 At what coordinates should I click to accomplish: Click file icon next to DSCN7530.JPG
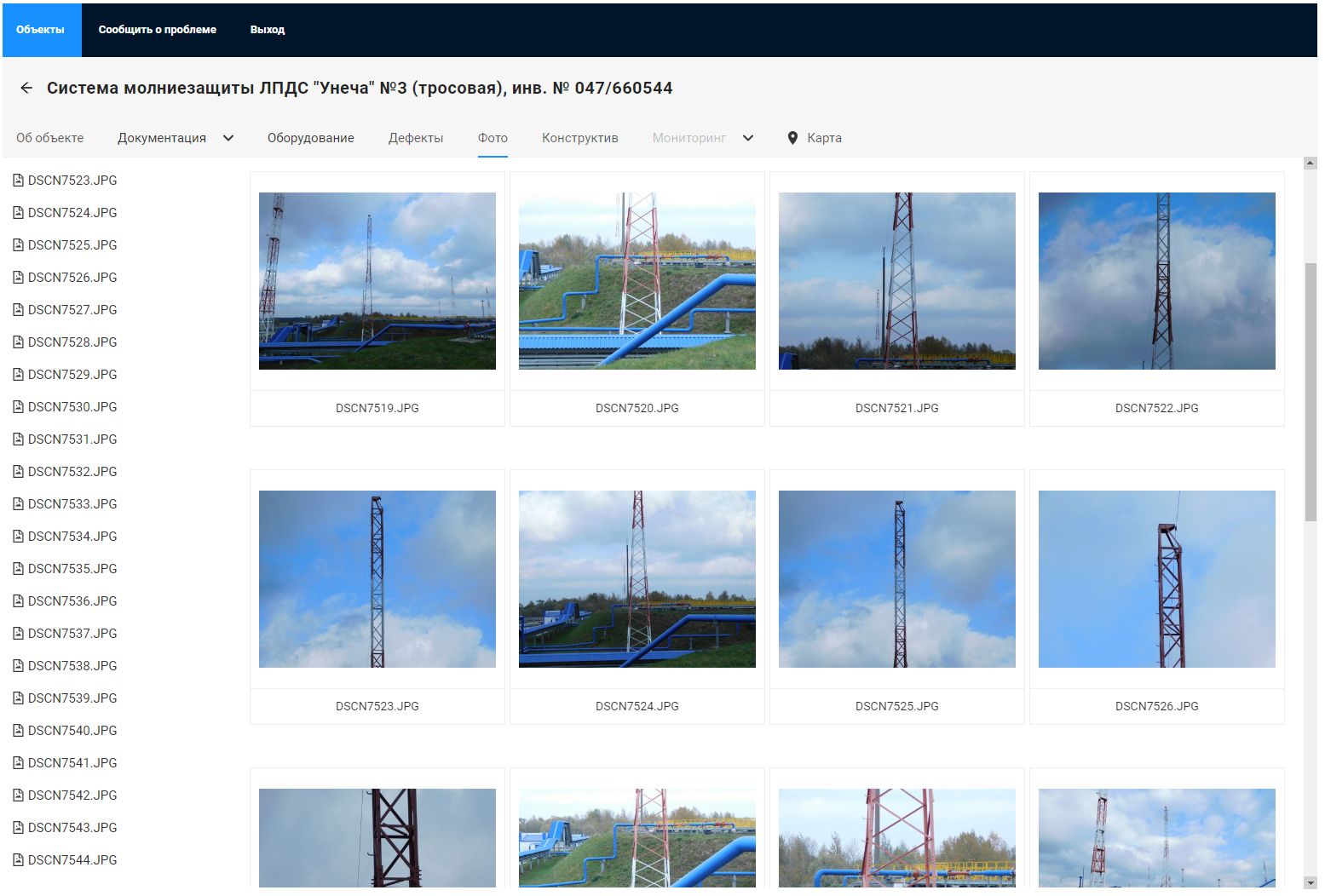(18, 407)
